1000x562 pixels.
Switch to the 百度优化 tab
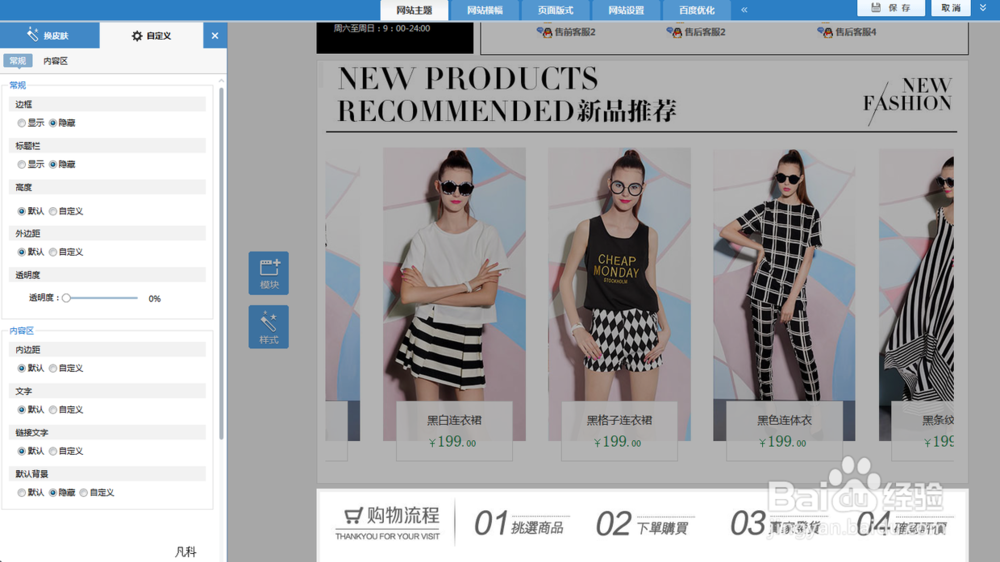point(696,10)
